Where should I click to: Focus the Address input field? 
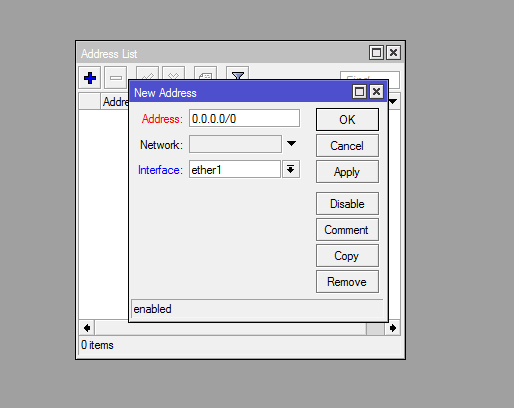point(244,118)
